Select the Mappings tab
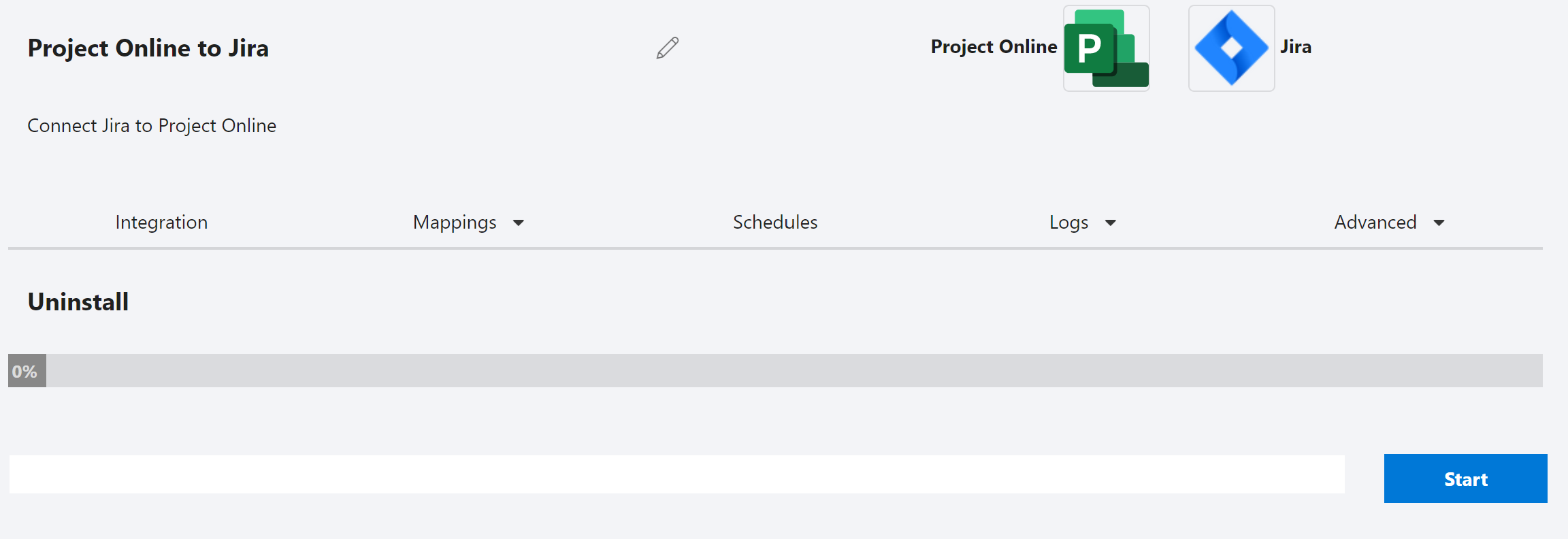 (455, 222)
